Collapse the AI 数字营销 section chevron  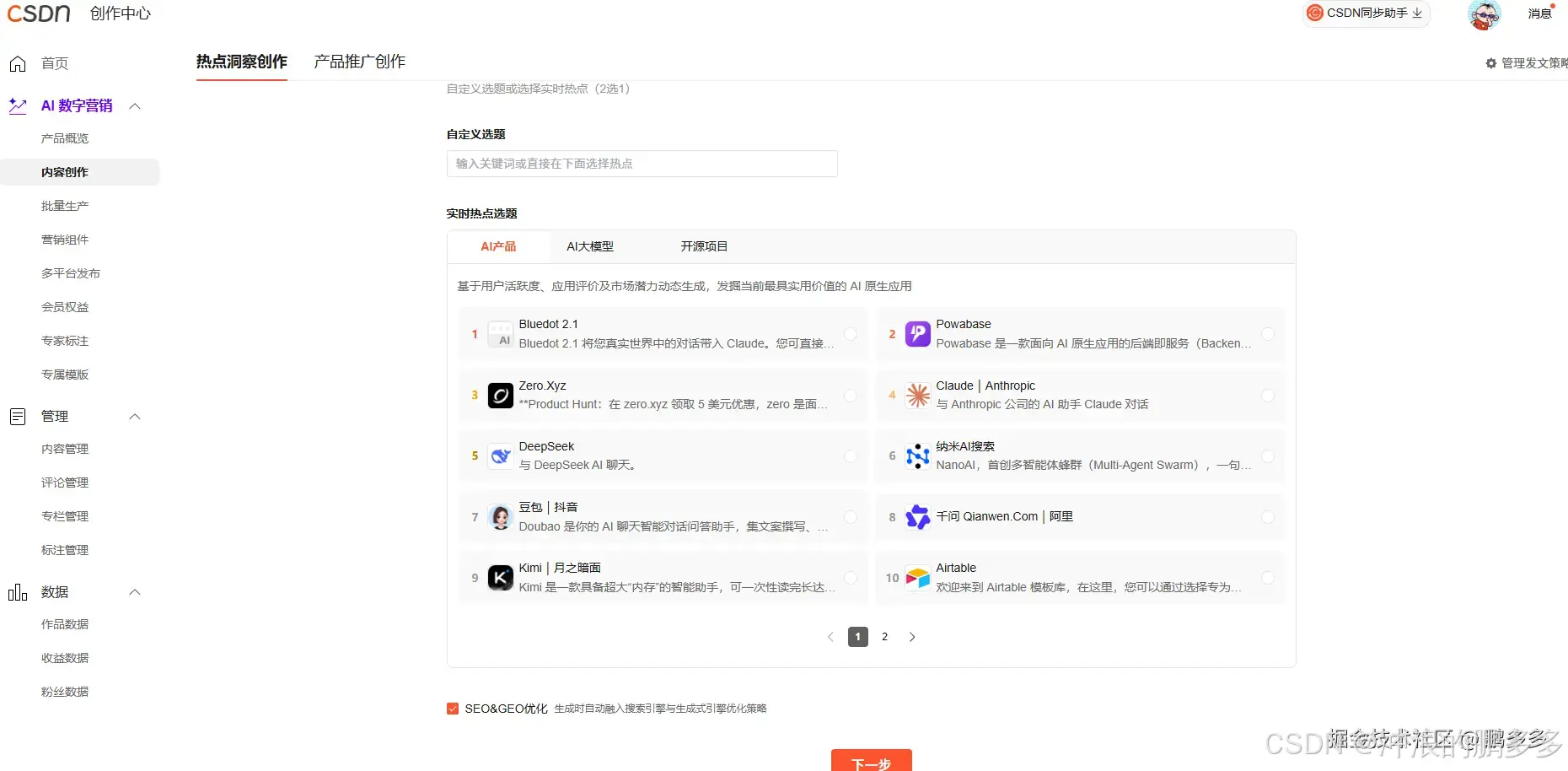[135, 106]
